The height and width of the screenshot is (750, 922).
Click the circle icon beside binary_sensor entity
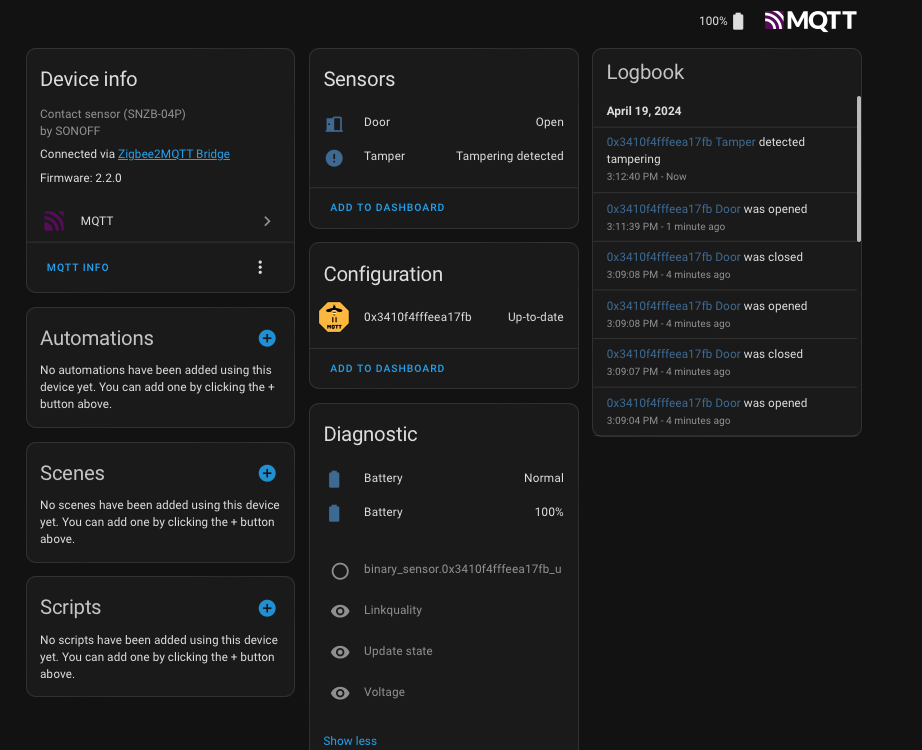tap(340, 571)
